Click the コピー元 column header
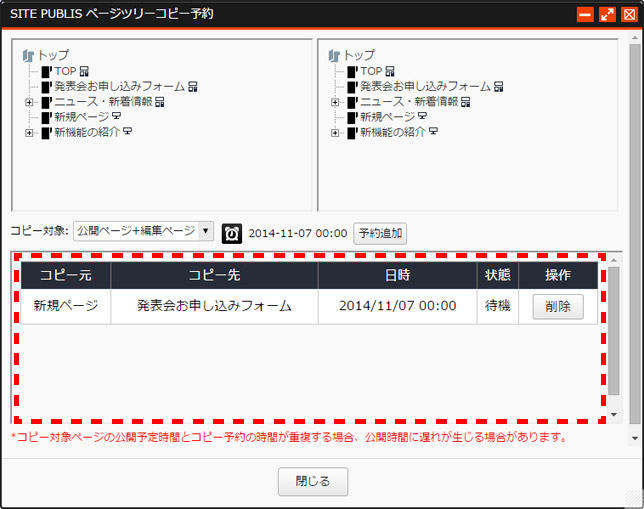Screen dimensions: 644x509 coord(66,275)
